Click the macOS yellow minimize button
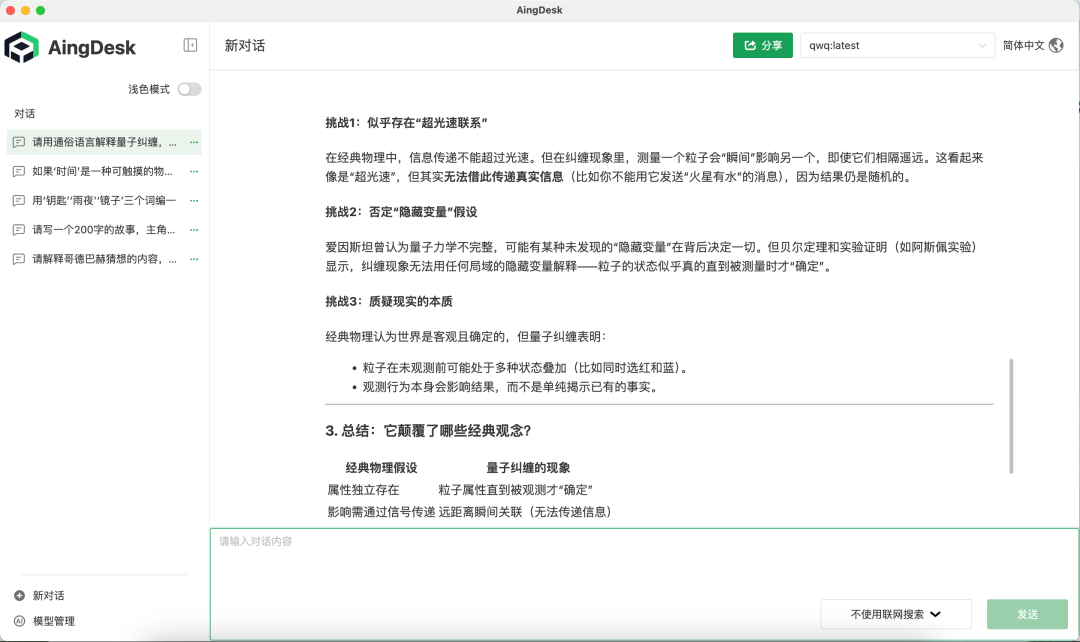This screenshot has height=642, width=1080. 25,10
